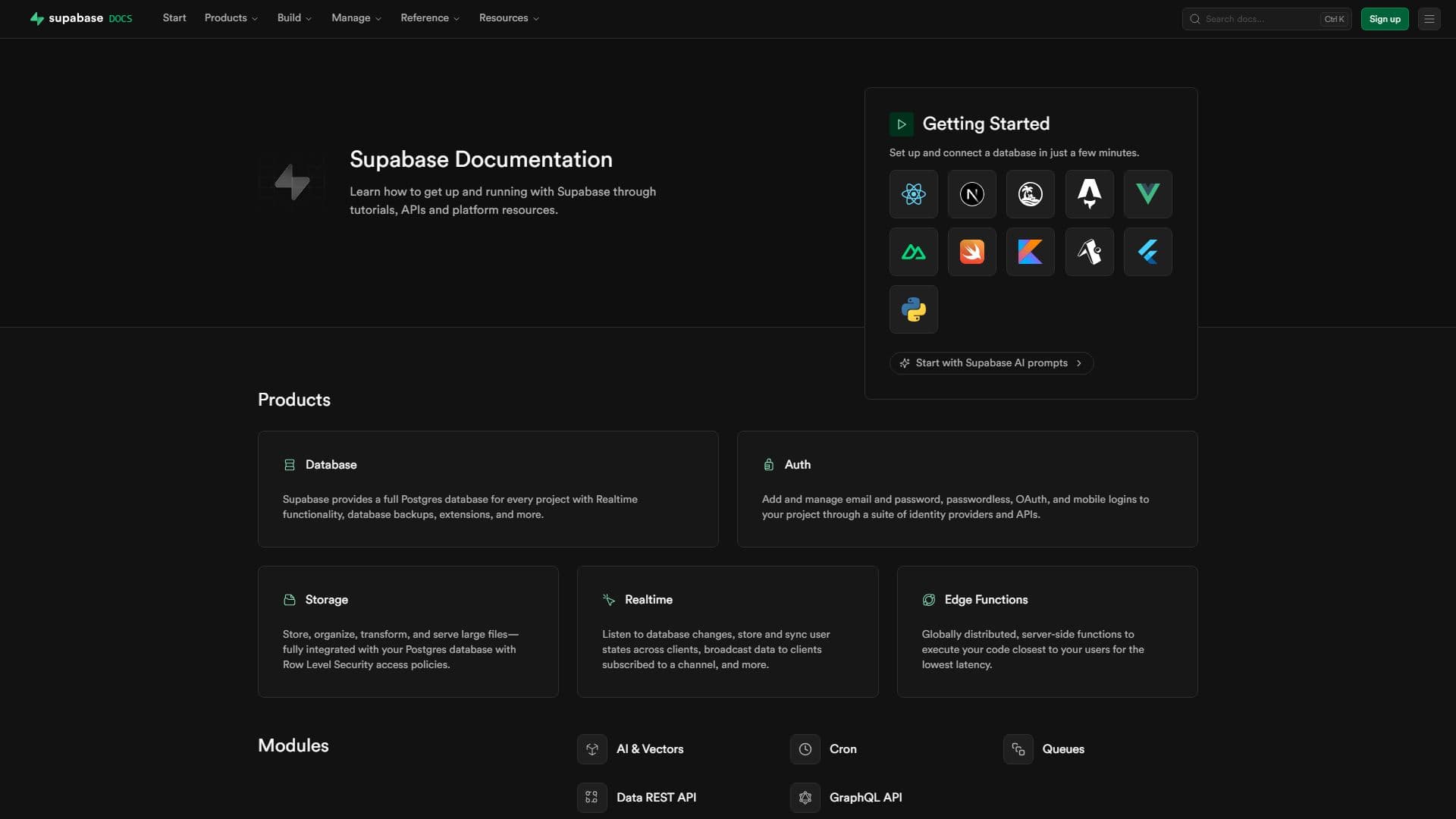1456x819 pixels.
Task: Open the Edge Functions product card
Action: click(1047, 632)
